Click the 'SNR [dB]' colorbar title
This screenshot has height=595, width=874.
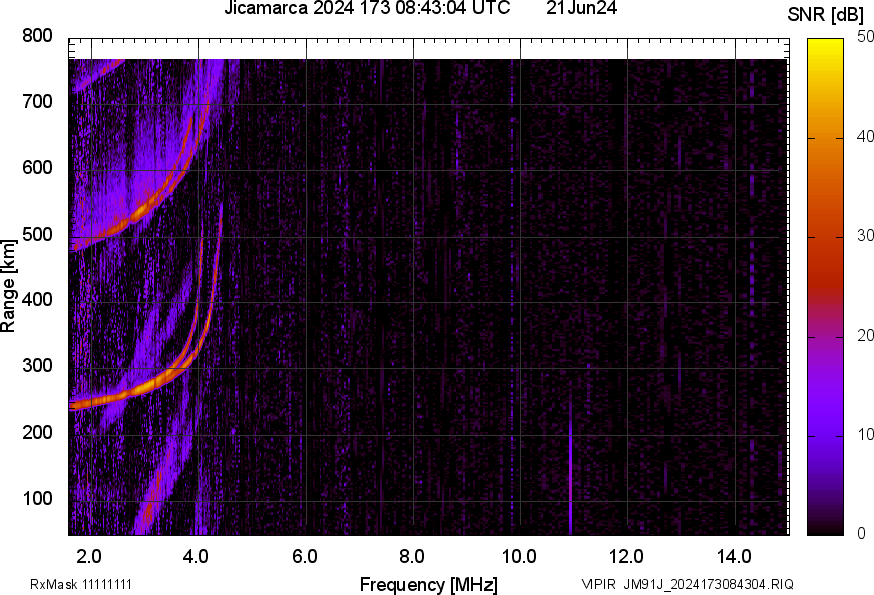(x=826, y=15)
